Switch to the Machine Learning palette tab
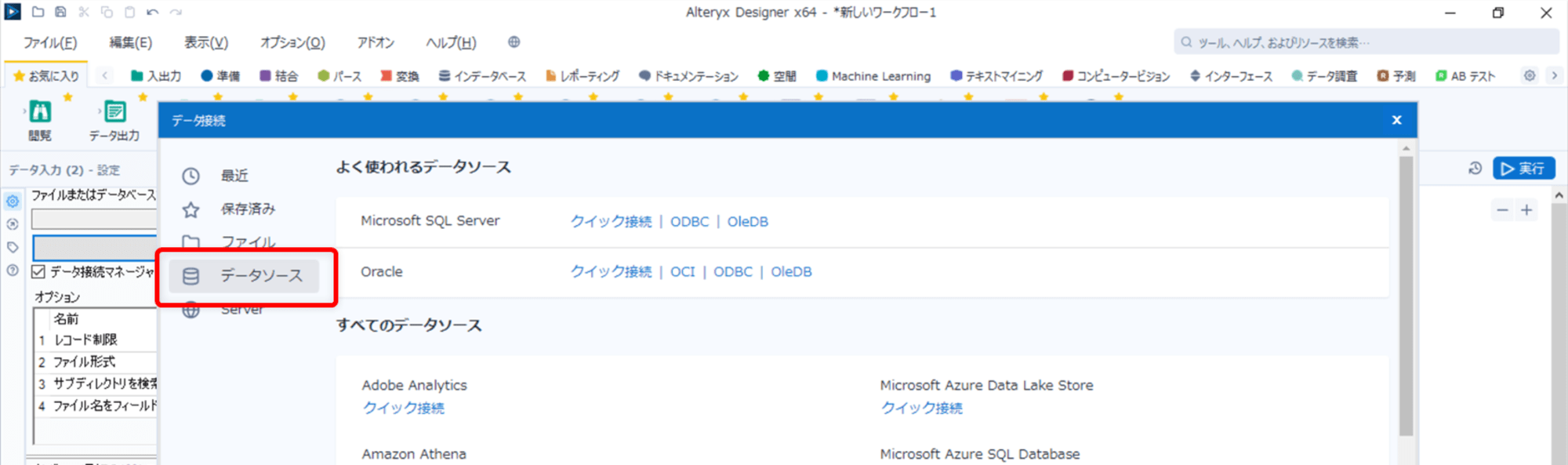Screen dimensions: 1568x465 click(873, 76)
